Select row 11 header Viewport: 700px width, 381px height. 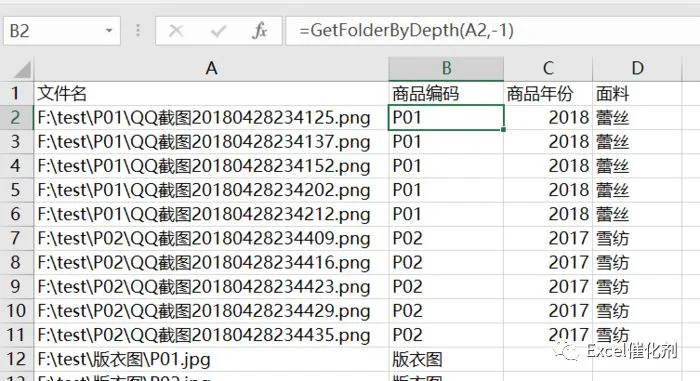(x=17, y=335)
